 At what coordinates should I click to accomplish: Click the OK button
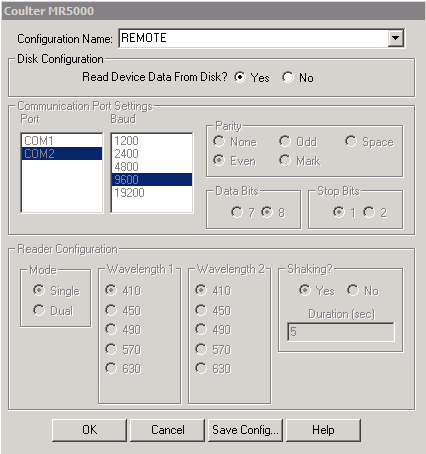pyautogui.click(x=89, y=430)
